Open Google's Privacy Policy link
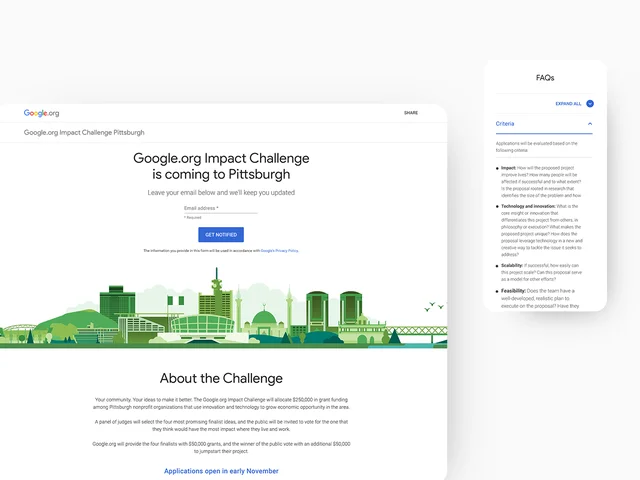 [x=280, y=250]
